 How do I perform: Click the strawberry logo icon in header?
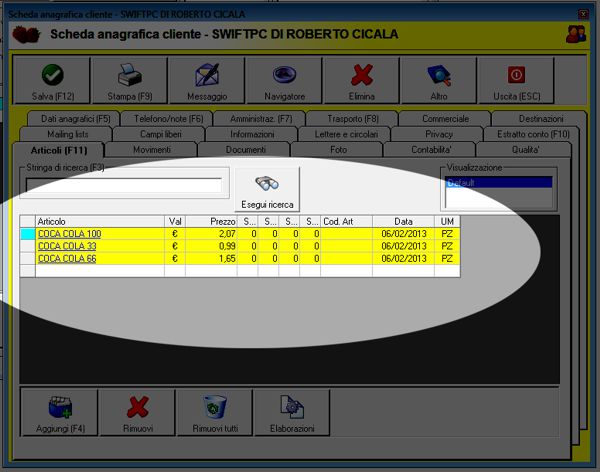26,34
